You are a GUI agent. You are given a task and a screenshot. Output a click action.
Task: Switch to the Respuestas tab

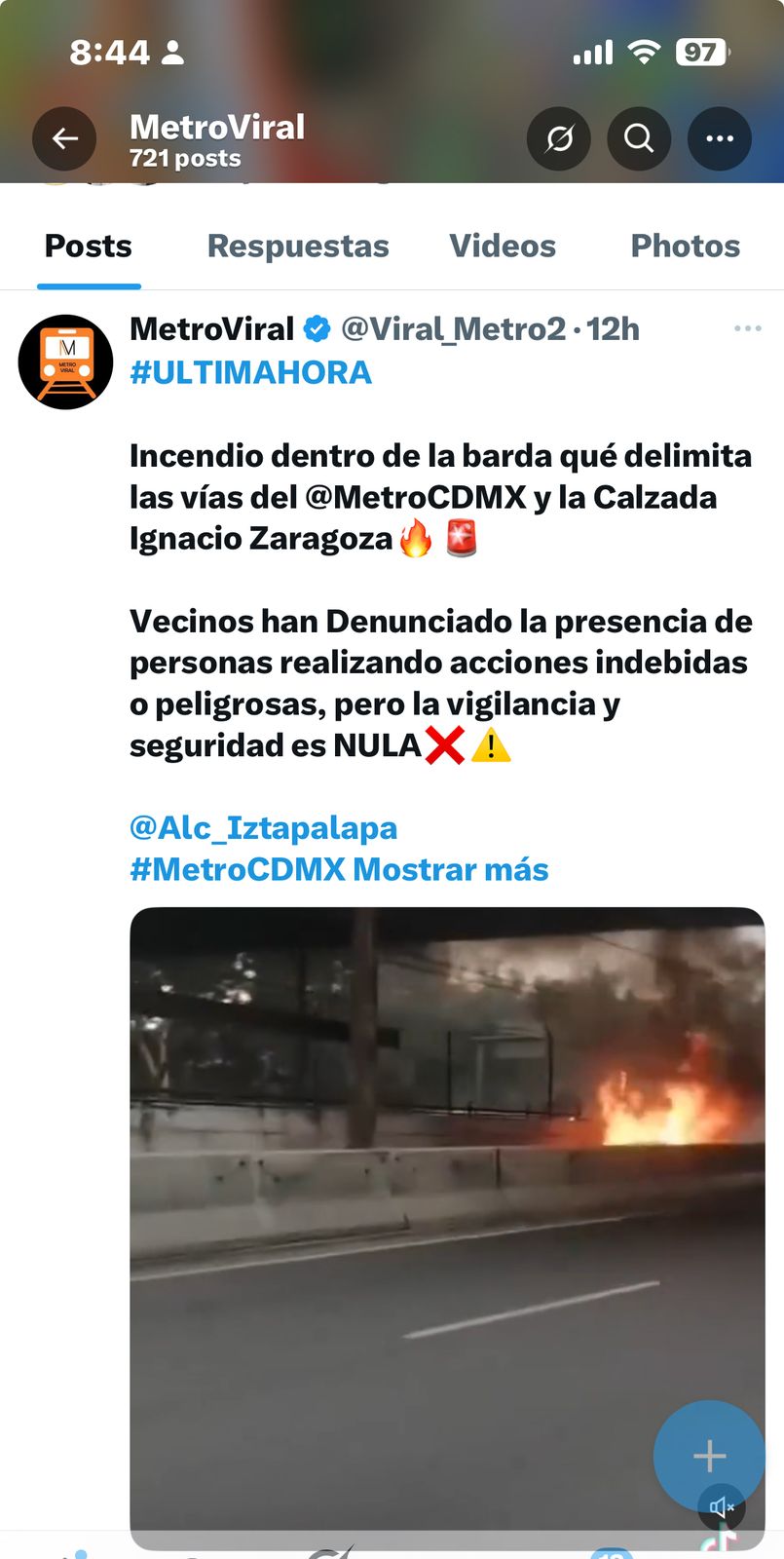[298, 246]
